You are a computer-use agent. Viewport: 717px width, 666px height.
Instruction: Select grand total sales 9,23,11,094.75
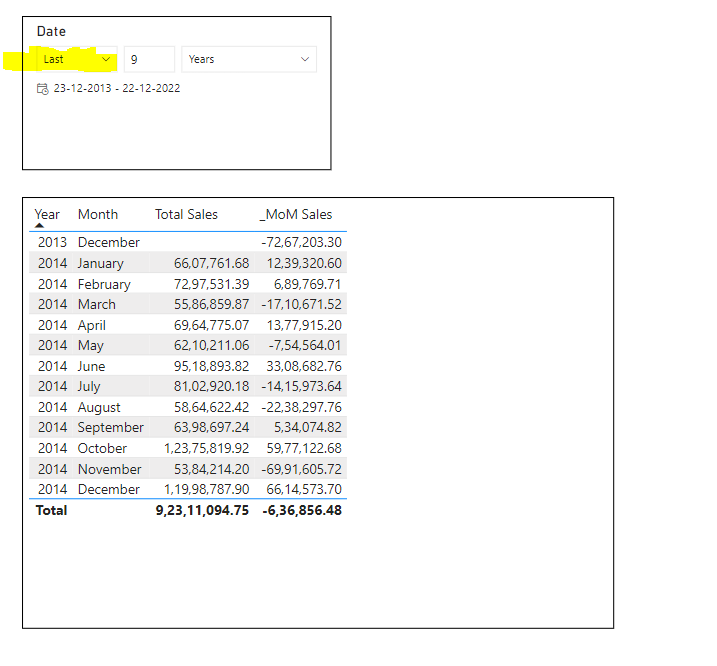(202, 511)
